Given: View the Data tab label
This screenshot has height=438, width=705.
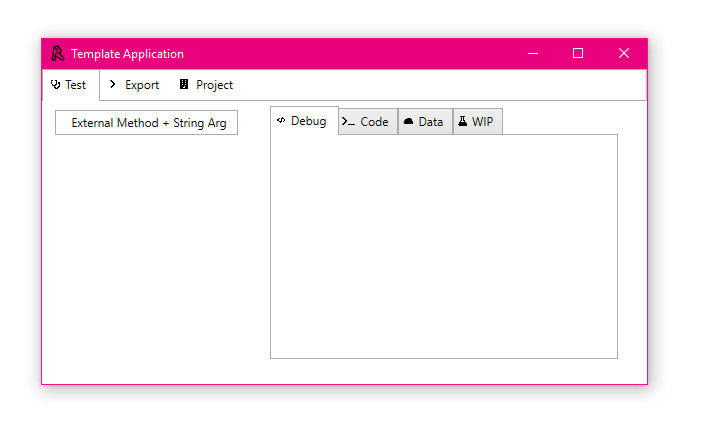Looking at the screenshot, I should [431, 122].
